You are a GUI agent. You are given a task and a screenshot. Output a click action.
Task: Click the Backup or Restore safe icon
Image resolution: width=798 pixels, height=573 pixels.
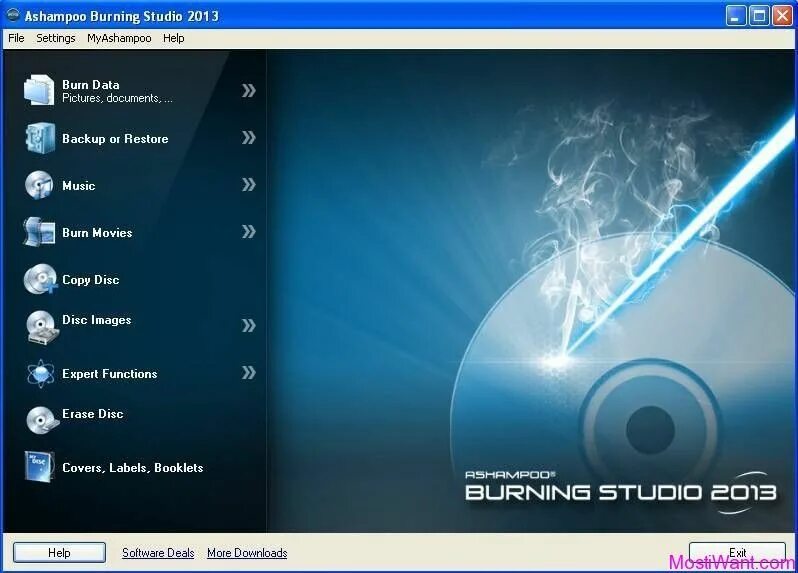click(x=40, y=138)
